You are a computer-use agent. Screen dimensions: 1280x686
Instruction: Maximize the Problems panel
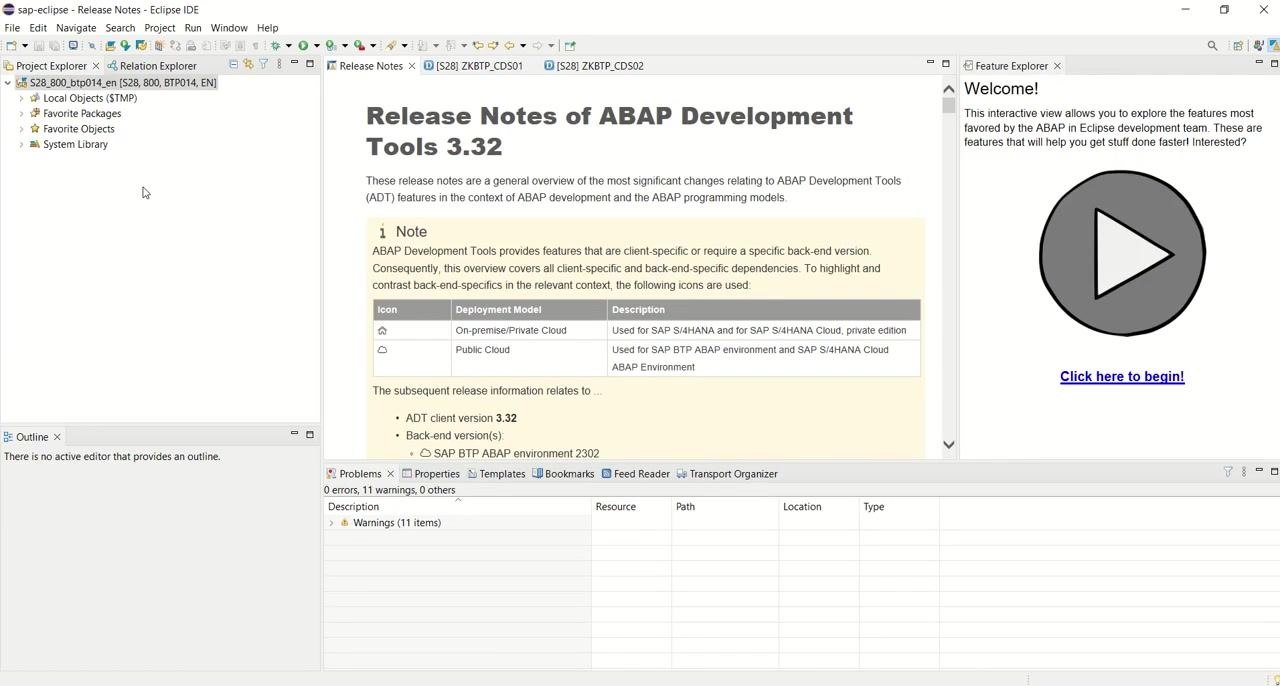point(1274,472)
